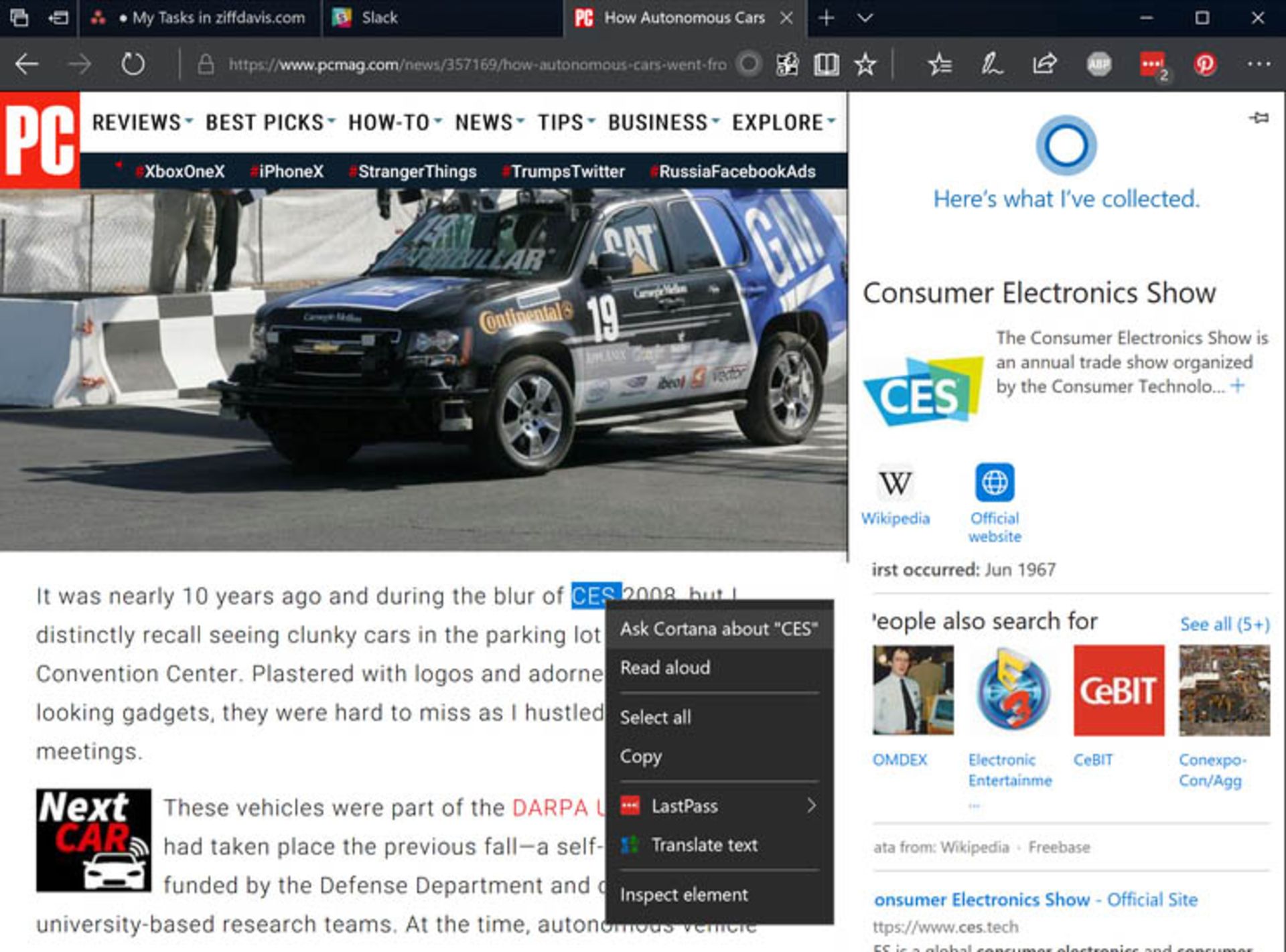Viewport: 1286px width, 952px height.
Task: Click the Wikipedia data source text
Action: click(x=974, y=848)
